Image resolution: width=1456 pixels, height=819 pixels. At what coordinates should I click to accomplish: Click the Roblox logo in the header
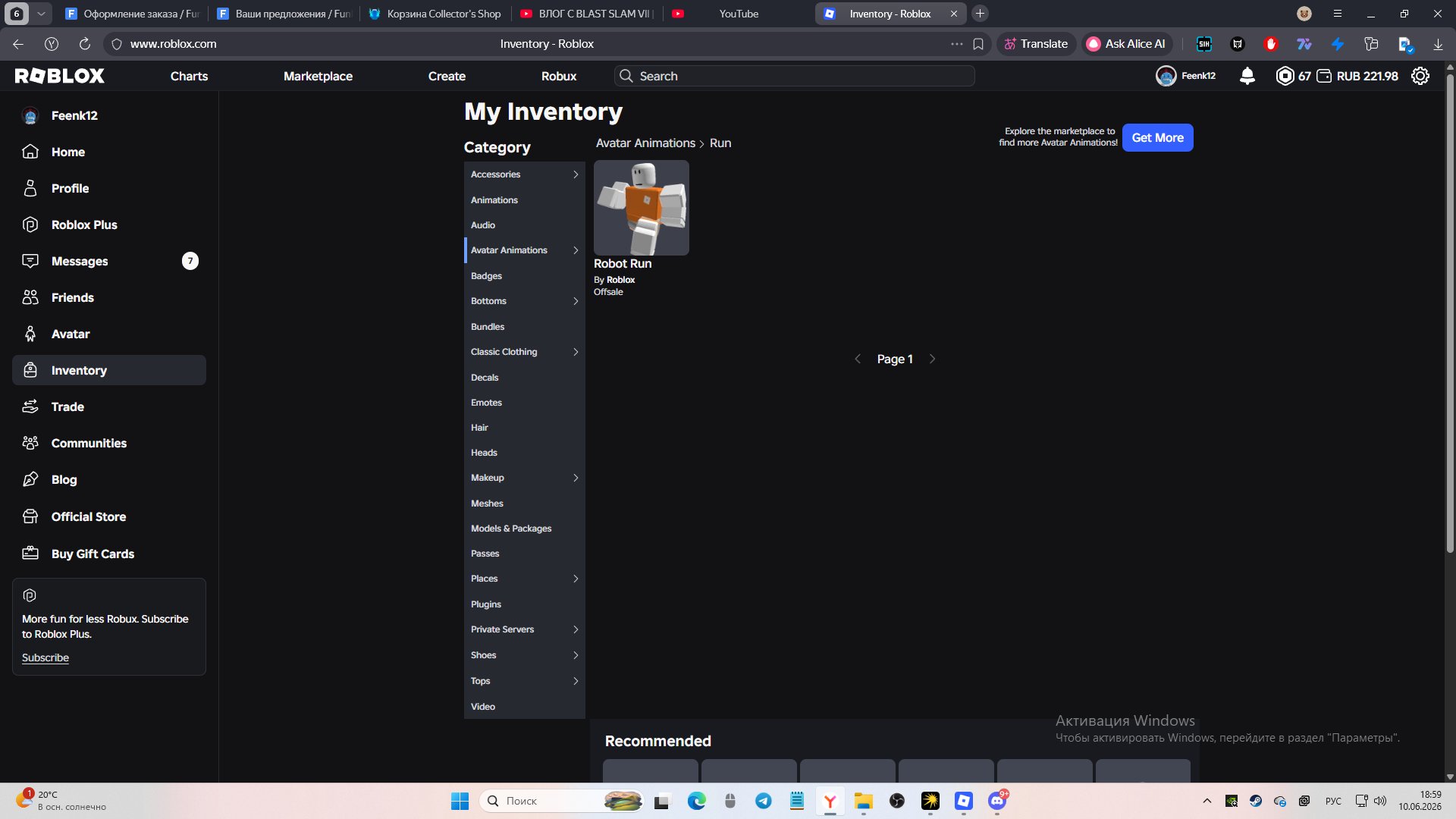coord(60,76)
